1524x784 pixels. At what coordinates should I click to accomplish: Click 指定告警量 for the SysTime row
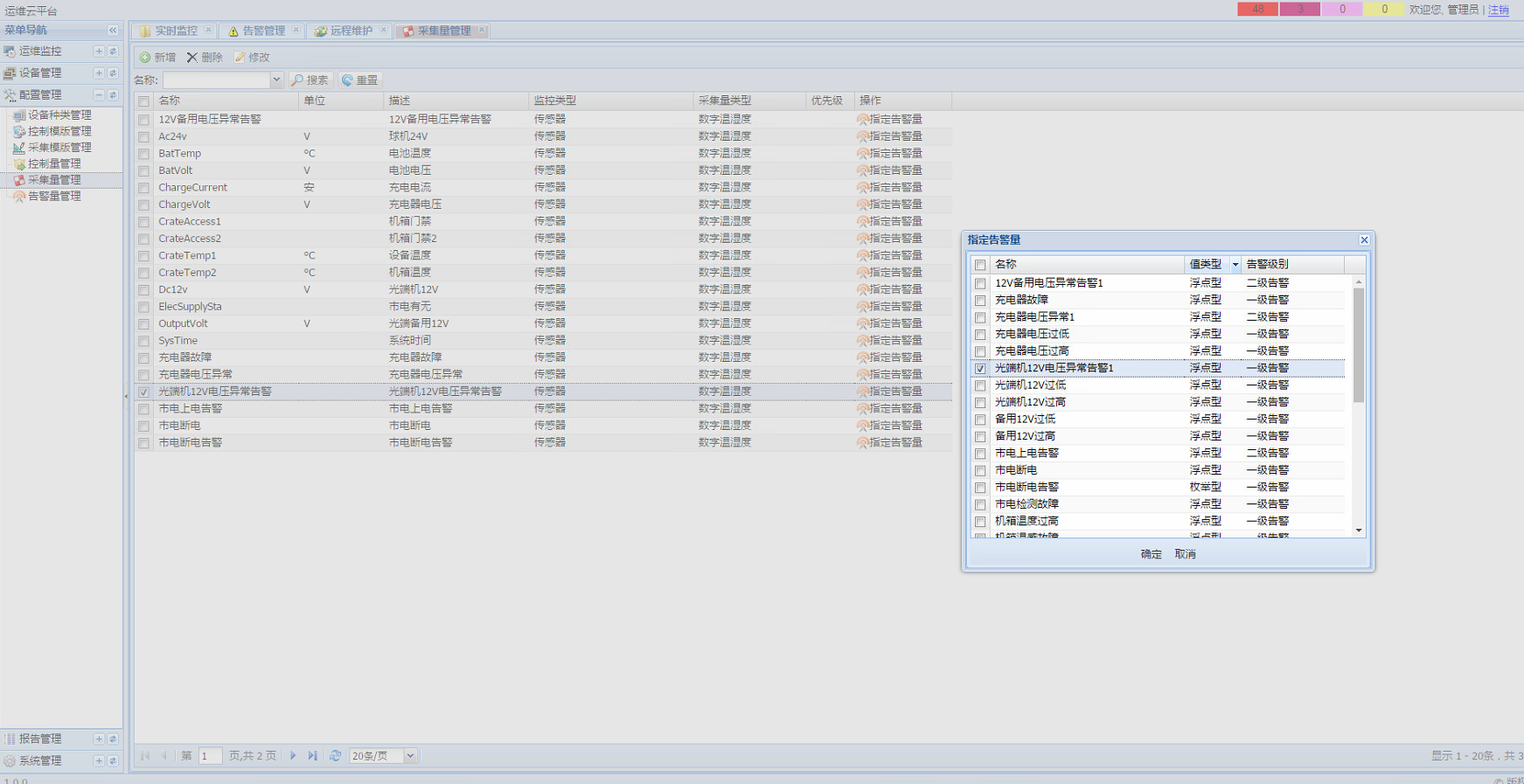889,340
